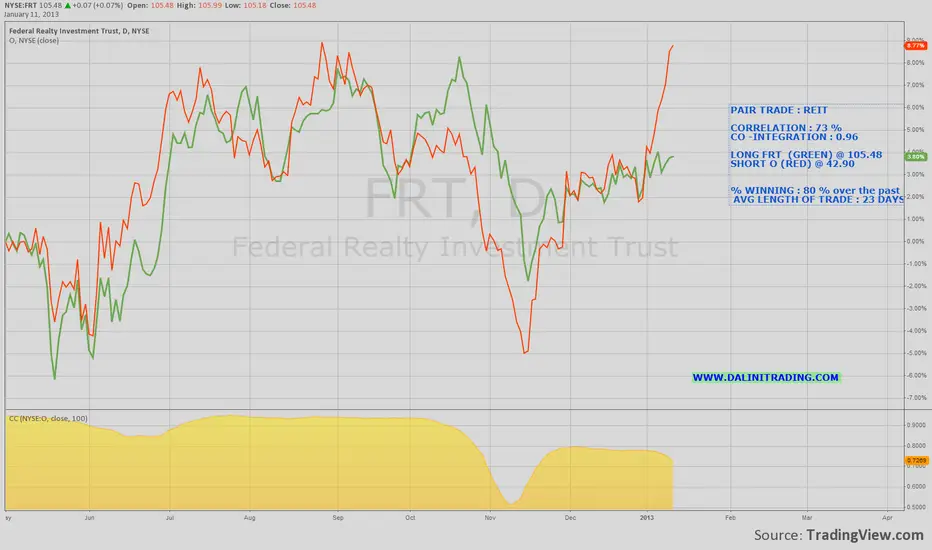The width and height of the screenshot is (932, 550).
Task: Open the WWW.DALINITRADING.COM link
Action: pyautogui.click(x=766, y=378)
